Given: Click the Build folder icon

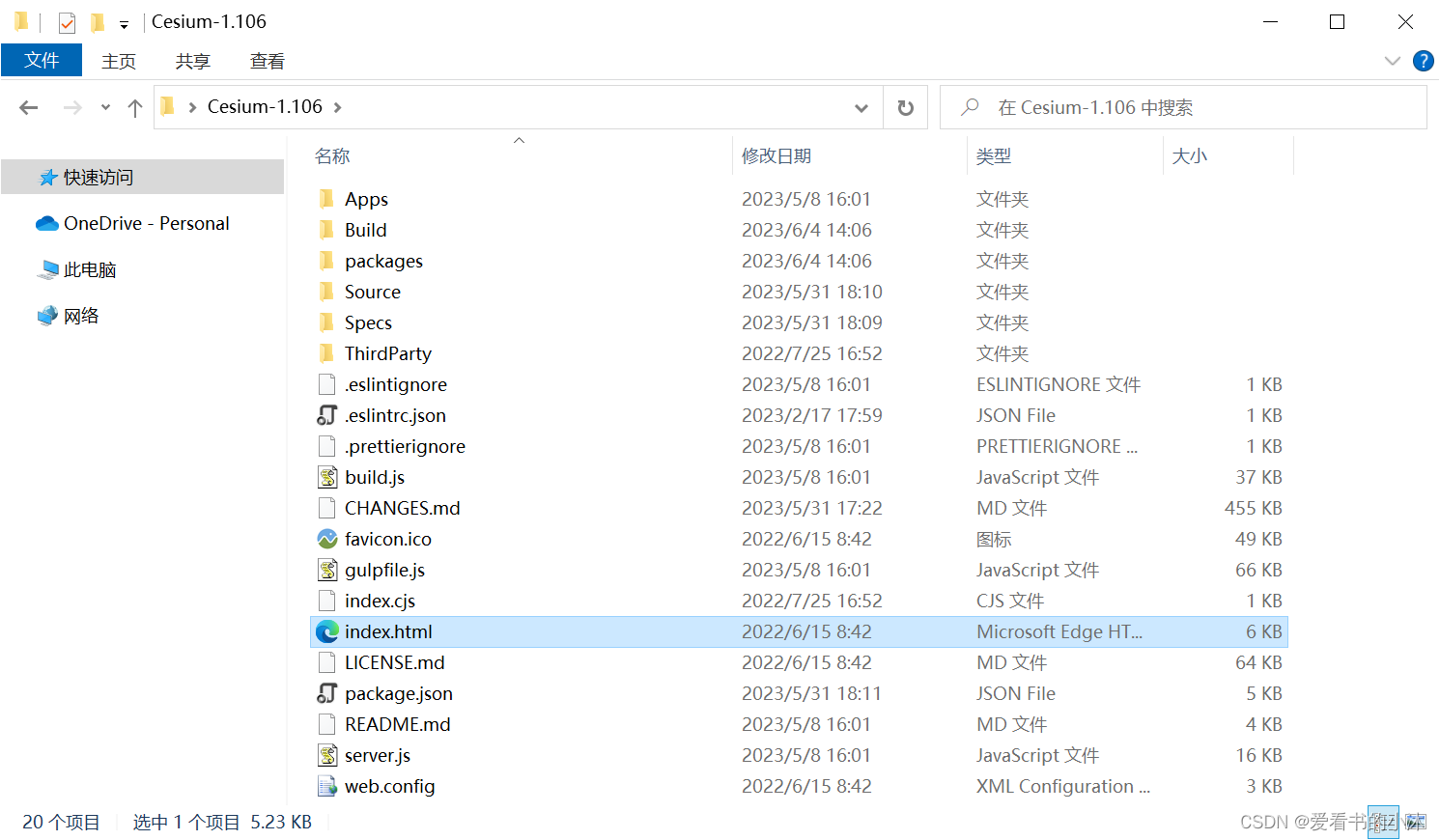Looking at the screenshot, I should coord(327,230).
